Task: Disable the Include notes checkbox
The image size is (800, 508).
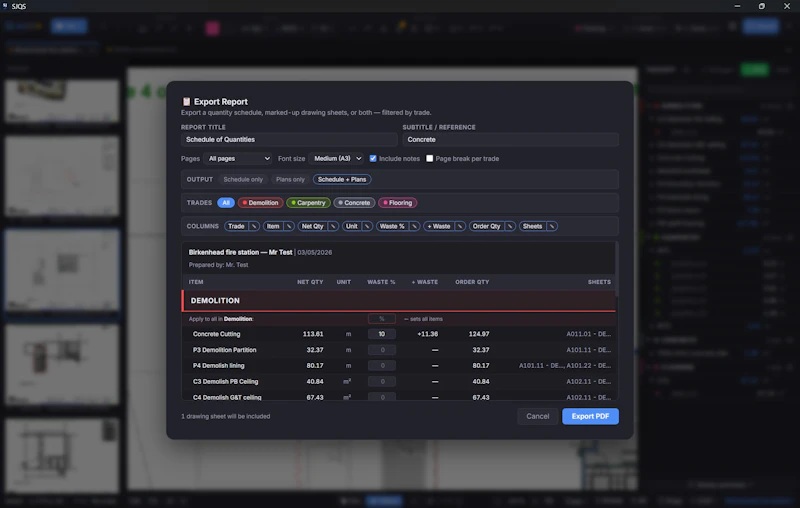Action: coord(373,159)
